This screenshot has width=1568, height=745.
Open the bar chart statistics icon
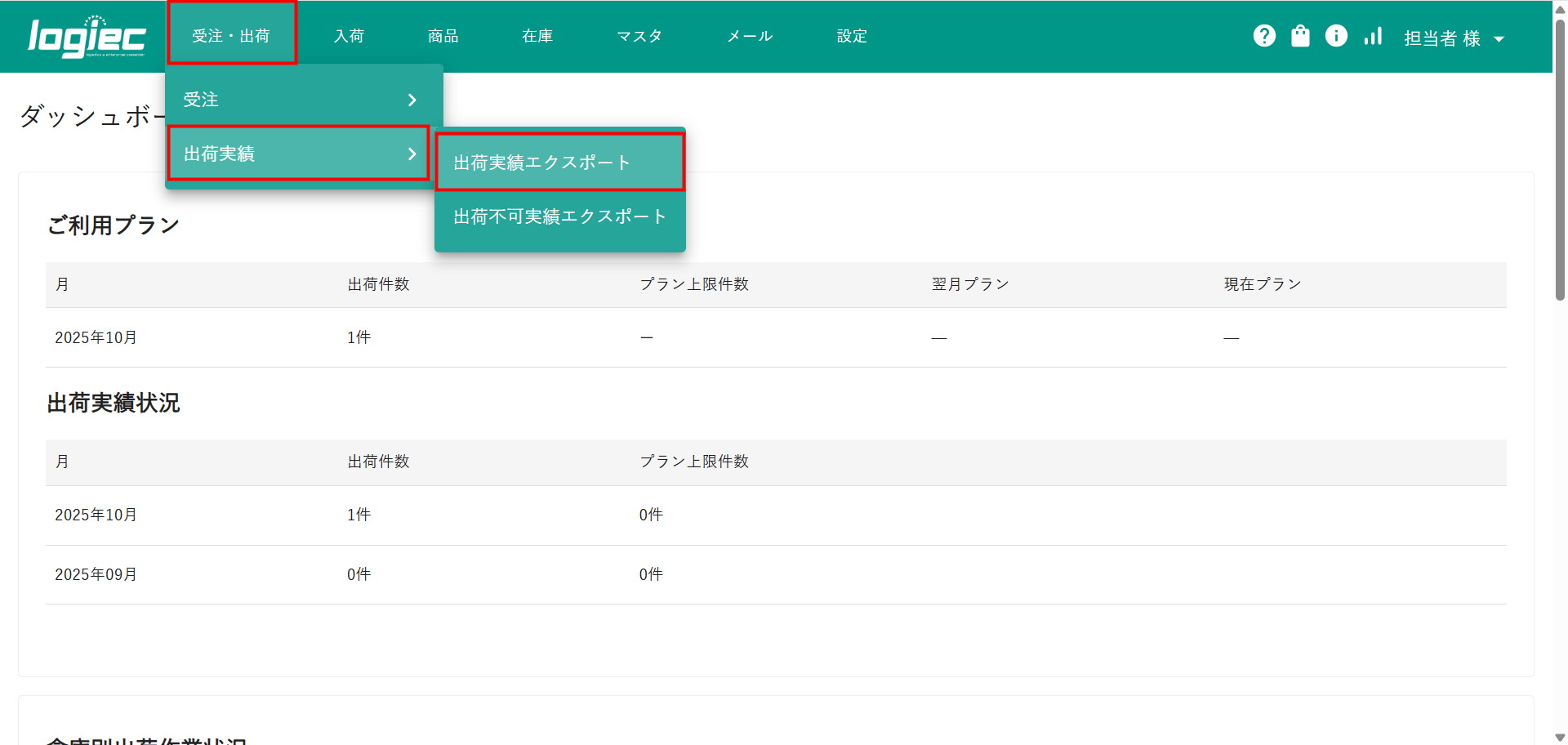pos(1373,36)
